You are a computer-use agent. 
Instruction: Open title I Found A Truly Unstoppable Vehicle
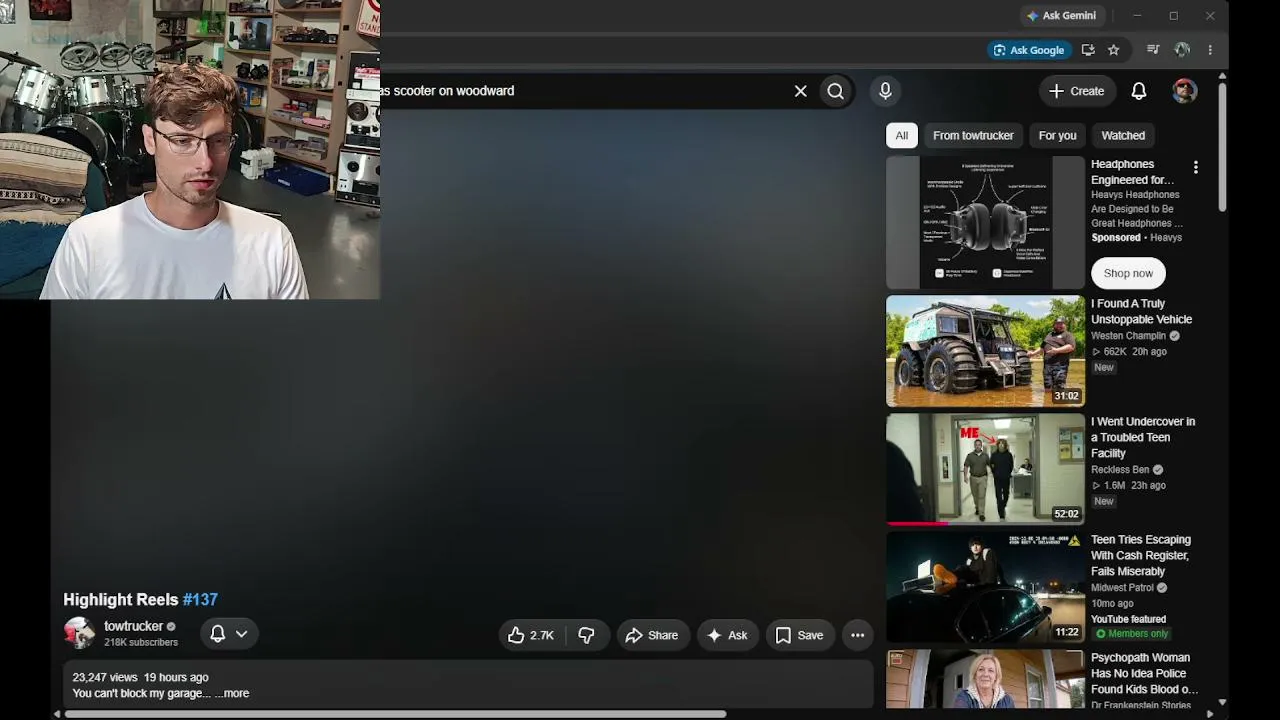click(x=1141, y=312)
